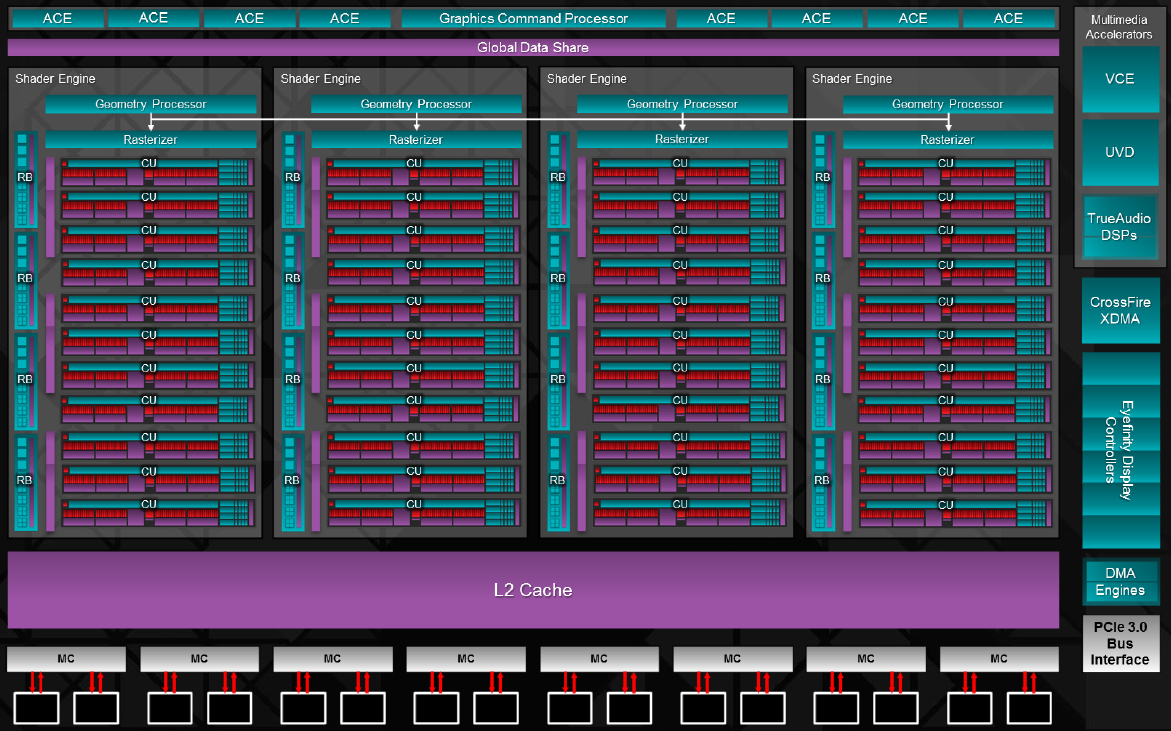Click the Geometry Processor in the first Shader Engine
The height and width of the screenshot is (731, 1171).
pos(151,104)
